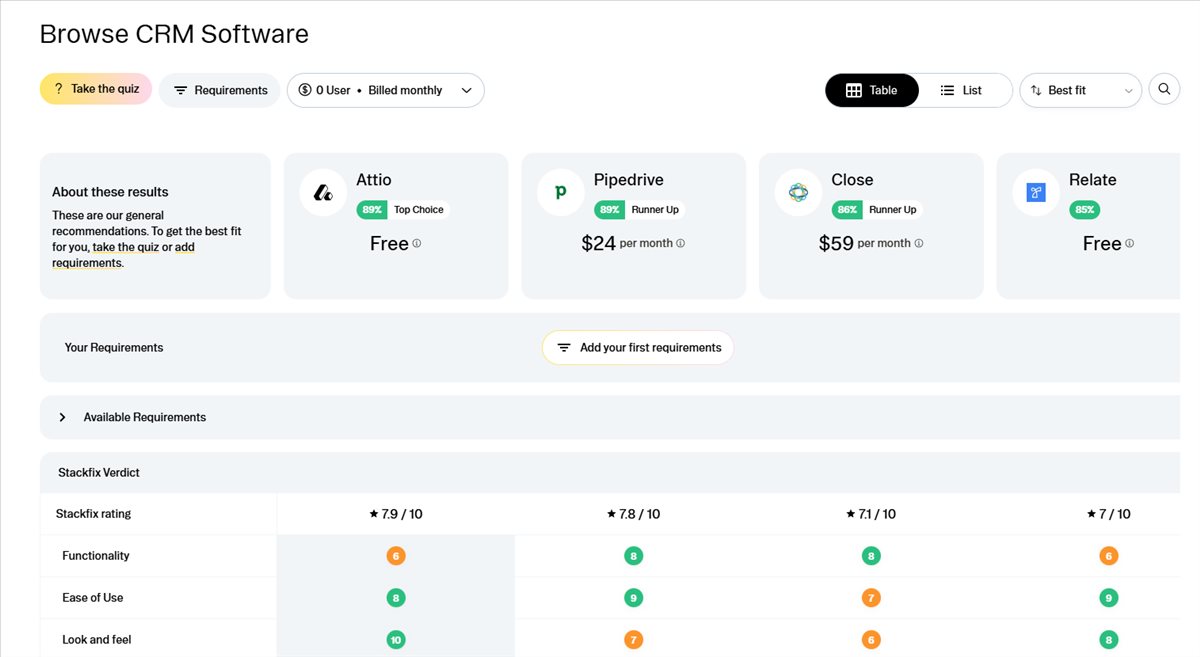Click Close's 86% fit badge
This screenshot has height=657, width=1200.
(x=847, y=210)
